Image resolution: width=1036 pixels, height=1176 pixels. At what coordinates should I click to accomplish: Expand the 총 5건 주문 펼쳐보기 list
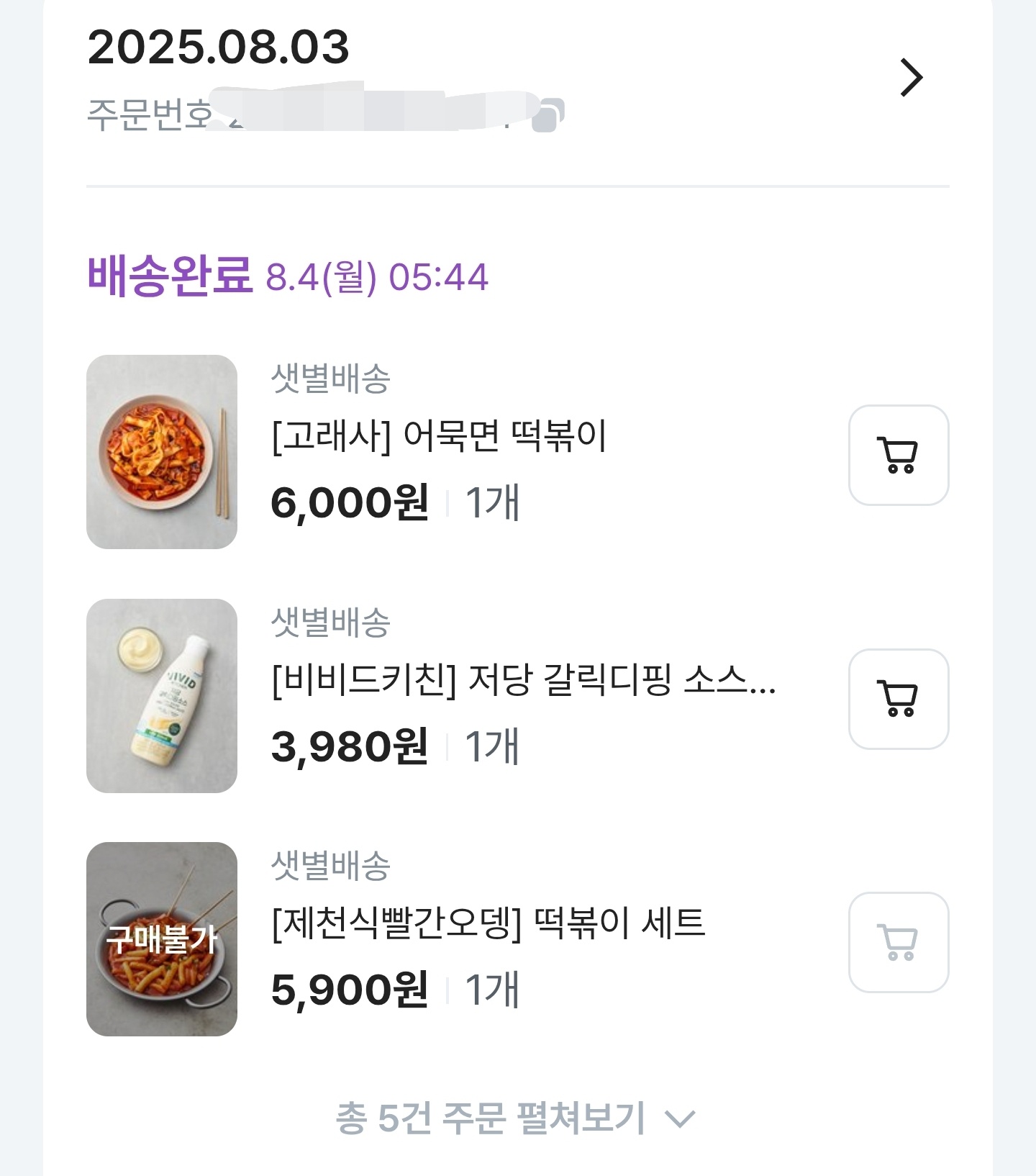click(491, 1118)
